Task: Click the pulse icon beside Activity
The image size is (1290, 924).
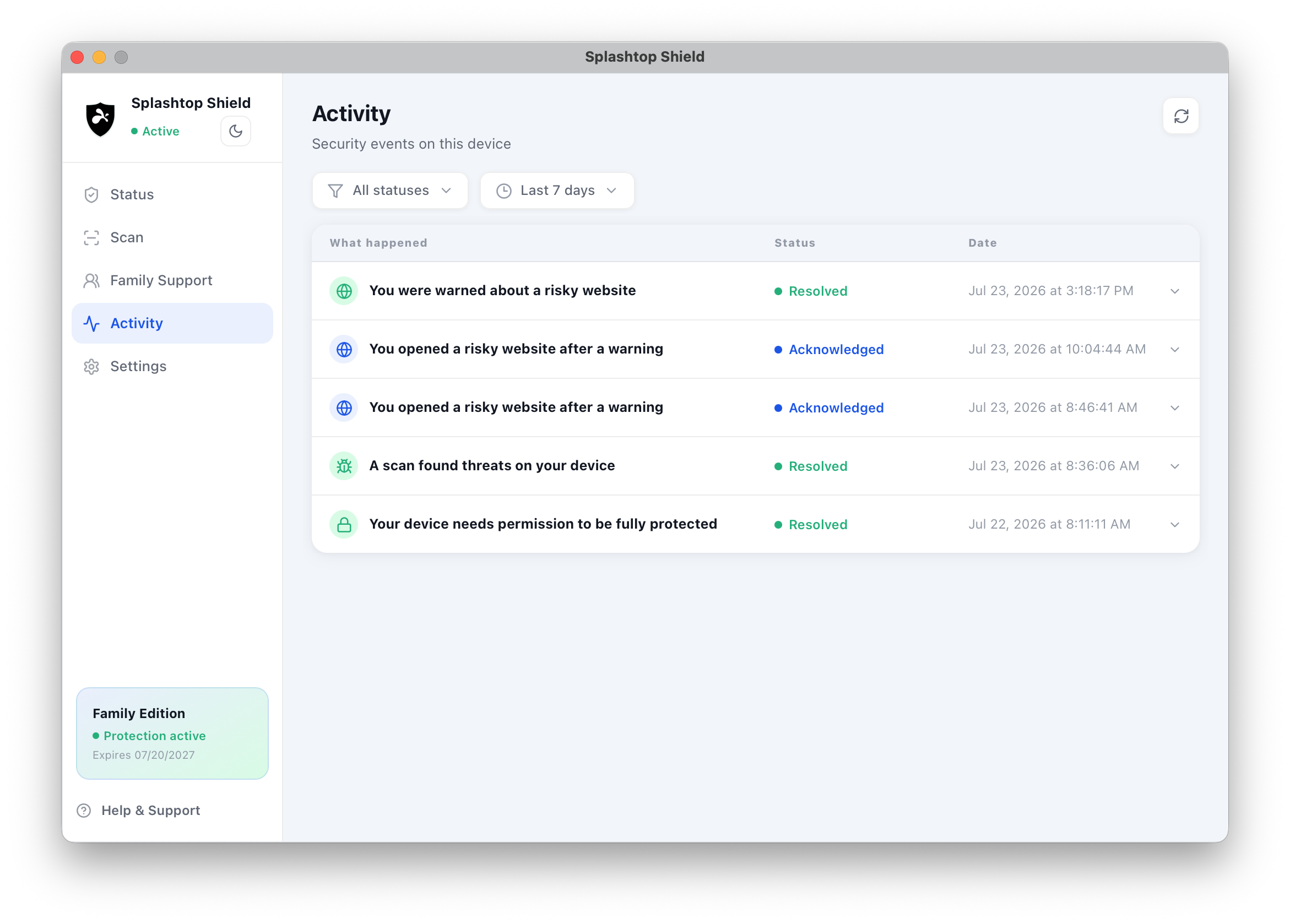Action: [x=91, y=324]
